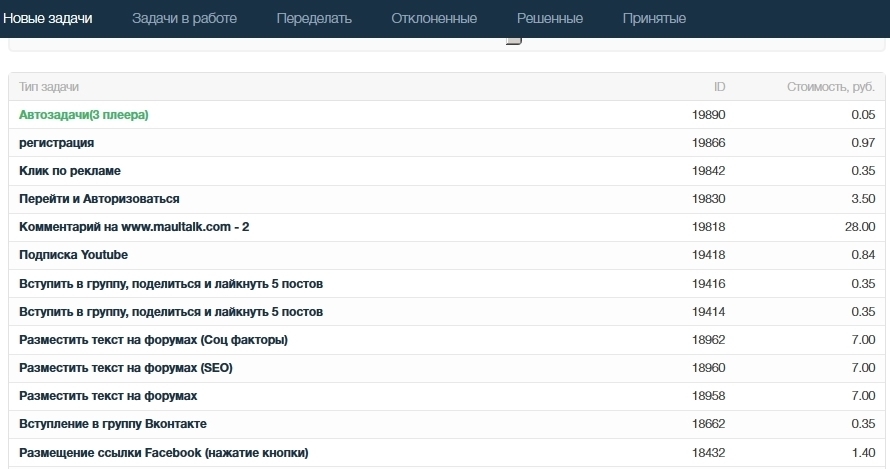
Task: Open the регистрация task
Action: 56,143
